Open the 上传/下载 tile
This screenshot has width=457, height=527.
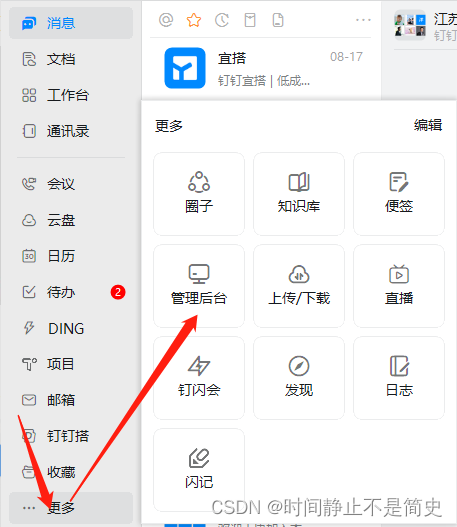[x=299, y=286]
